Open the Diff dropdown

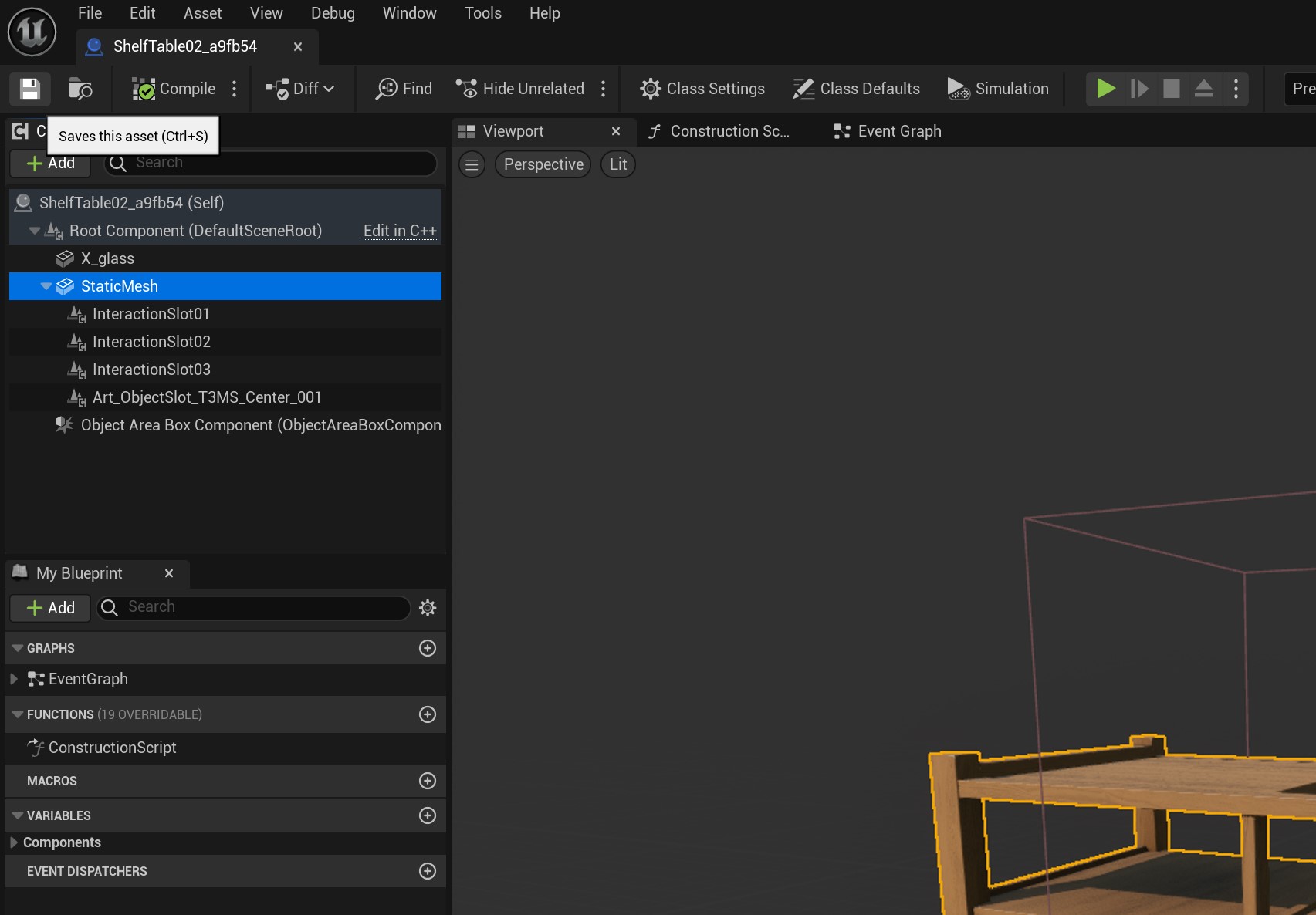[x=299, y=89]
